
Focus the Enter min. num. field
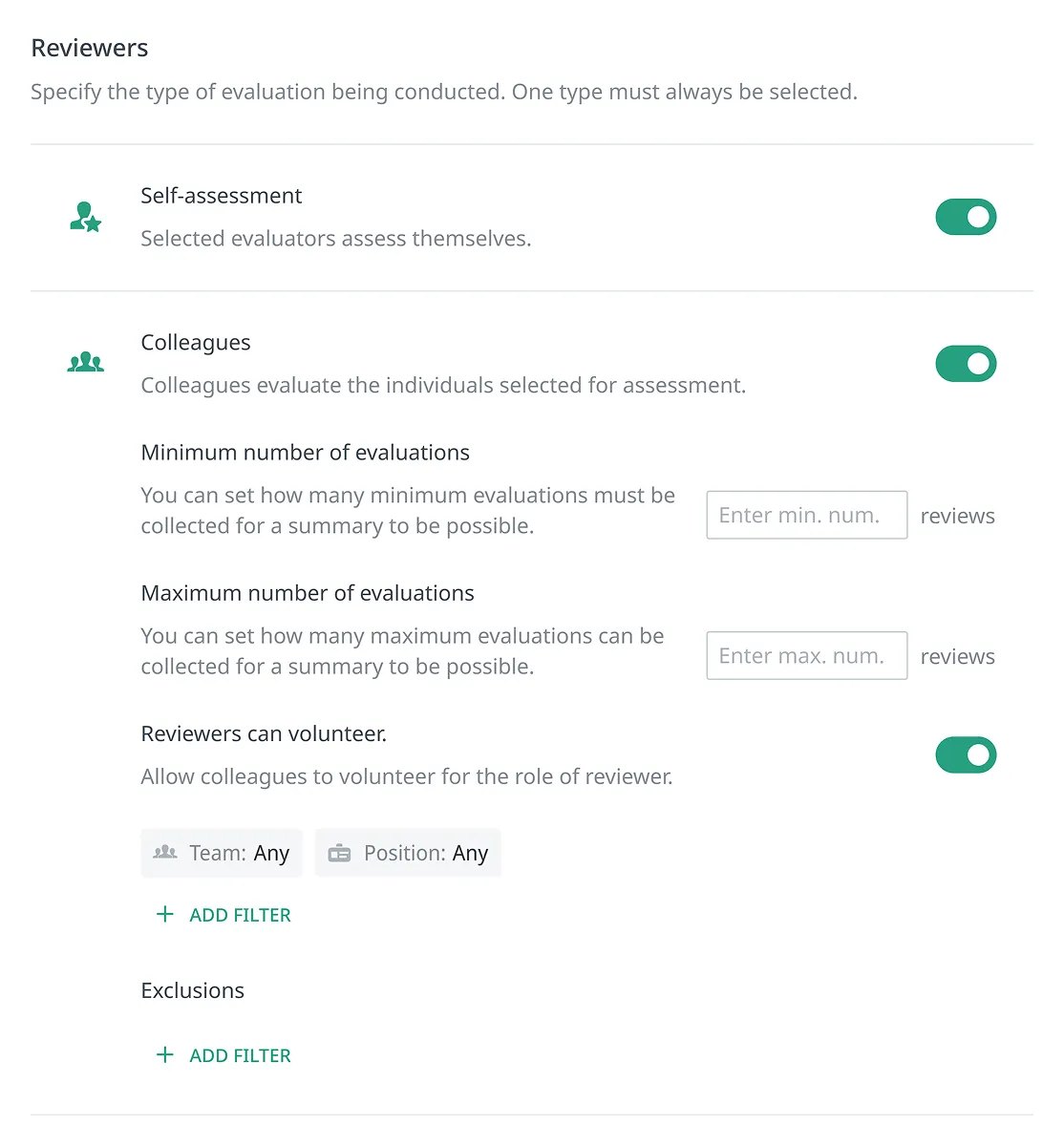click(806, 516)
